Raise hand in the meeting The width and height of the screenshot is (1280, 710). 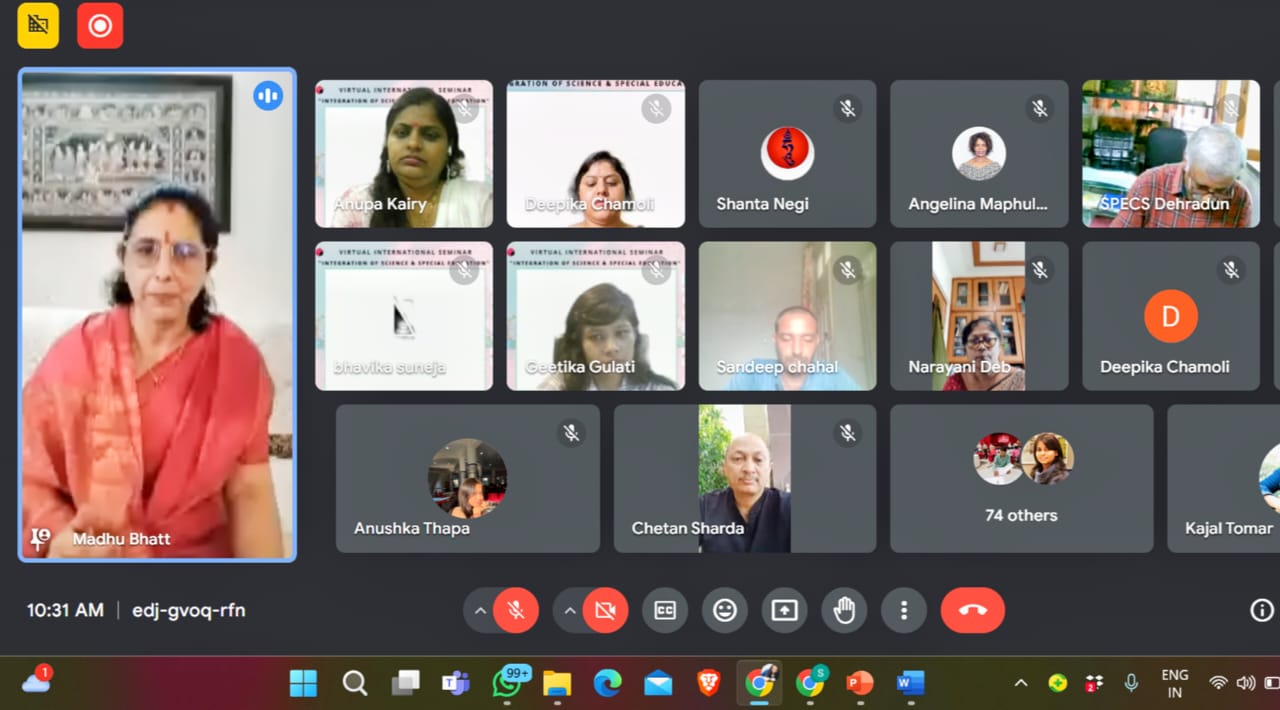[x=845, y=610]
